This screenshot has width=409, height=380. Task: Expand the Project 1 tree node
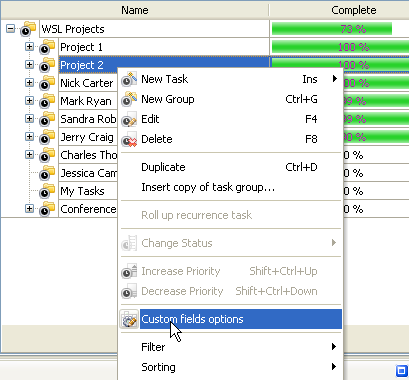29,47
